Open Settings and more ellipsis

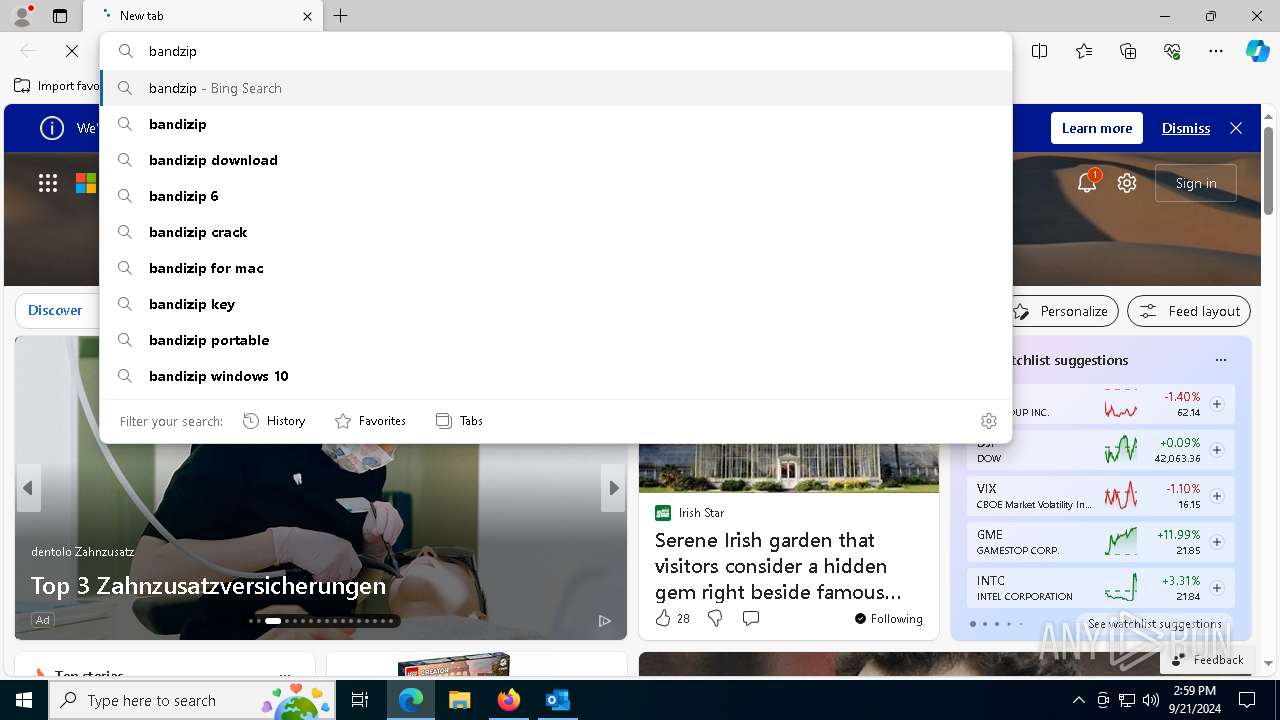click(1216, 51)
